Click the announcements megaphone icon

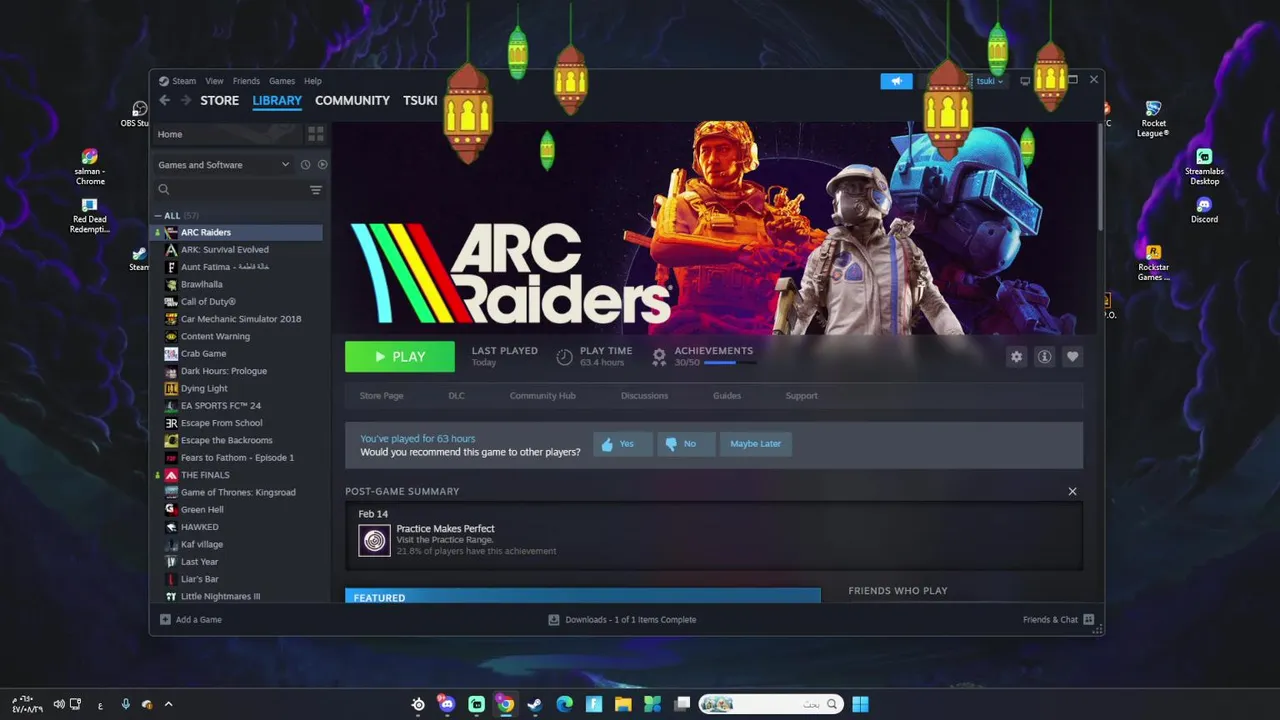[896, 81]
